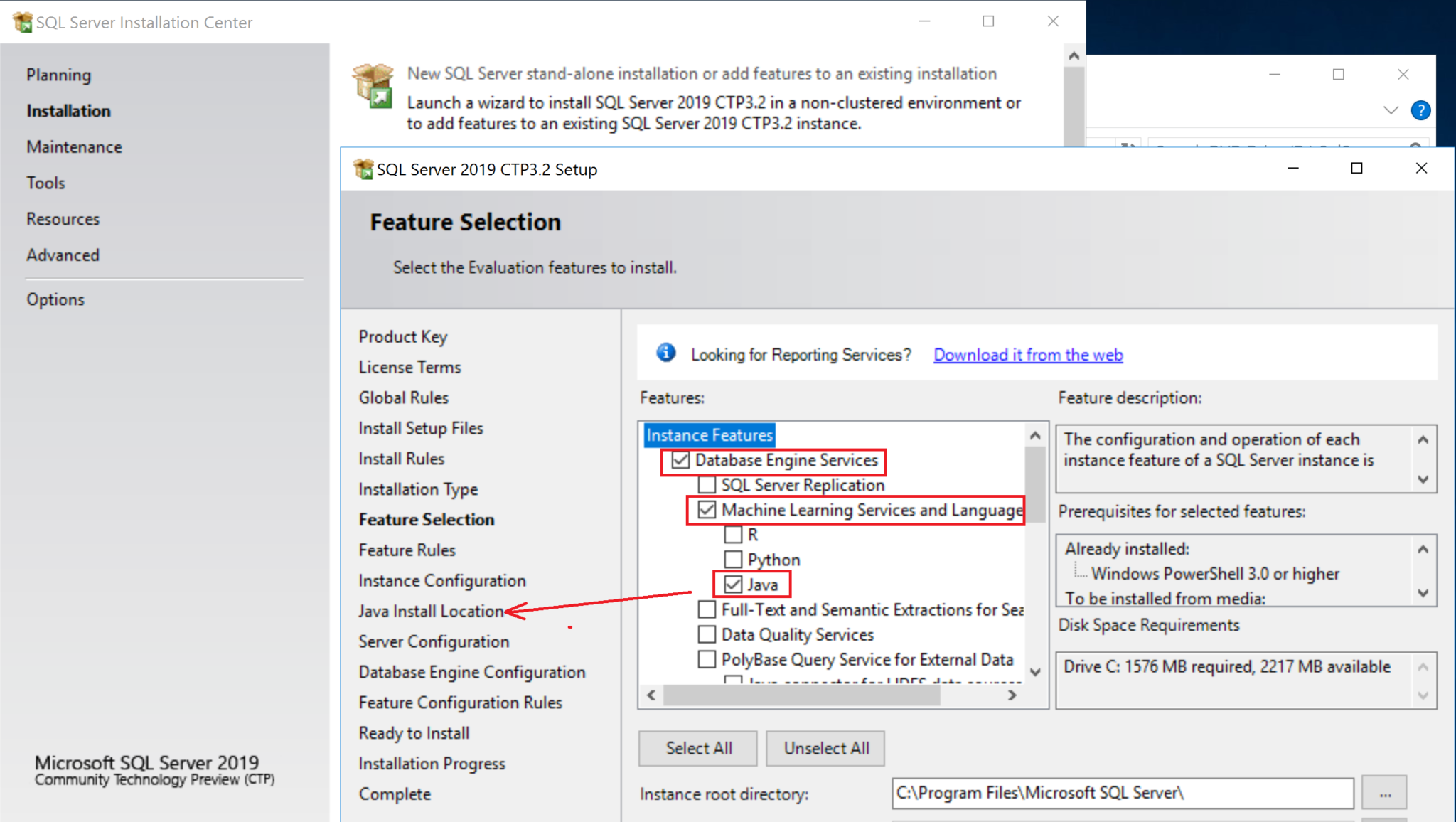The image size is (1456, 822).
Task: Click the feature description scroll down arrow
Action: point(1423,479)
